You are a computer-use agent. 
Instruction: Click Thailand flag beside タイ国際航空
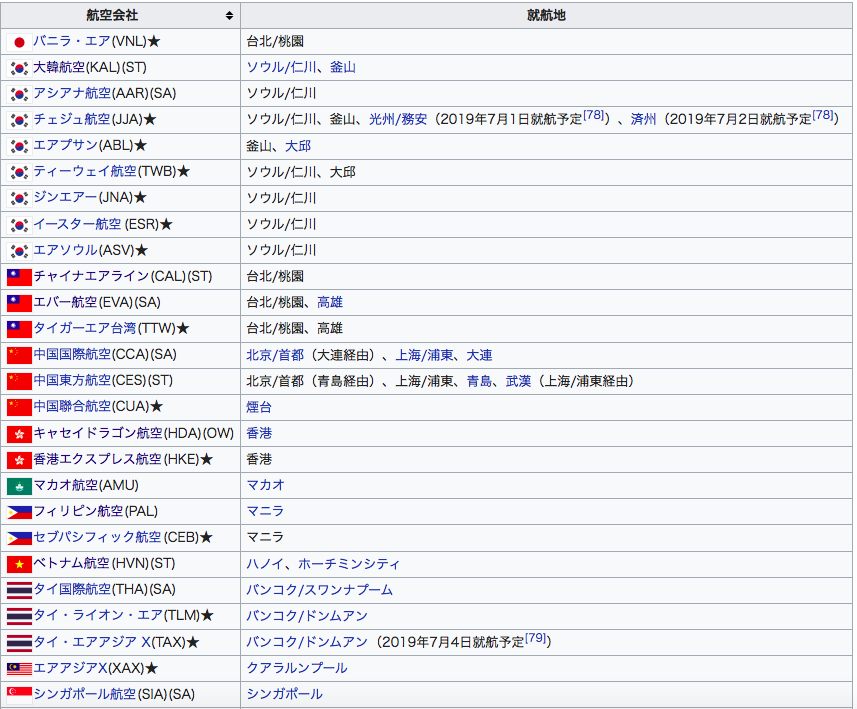(x=19, y=590)
